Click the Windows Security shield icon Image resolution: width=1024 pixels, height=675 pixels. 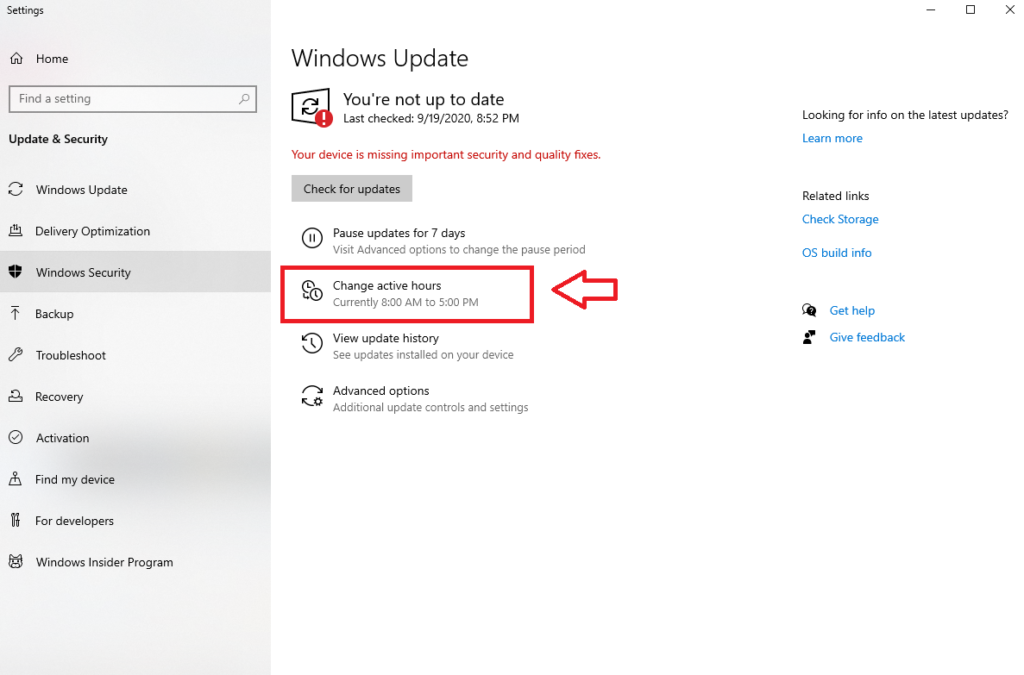point(16,272)
